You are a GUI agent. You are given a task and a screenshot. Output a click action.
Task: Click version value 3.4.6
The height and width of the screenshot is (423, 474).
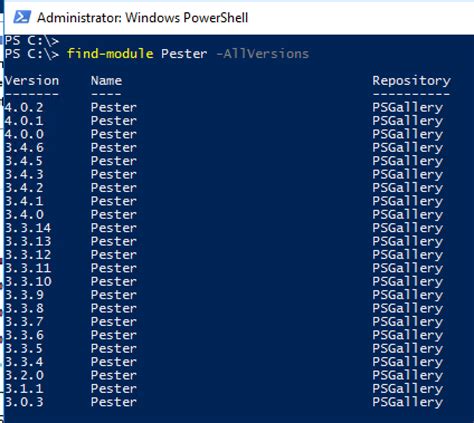pos(24,147)
